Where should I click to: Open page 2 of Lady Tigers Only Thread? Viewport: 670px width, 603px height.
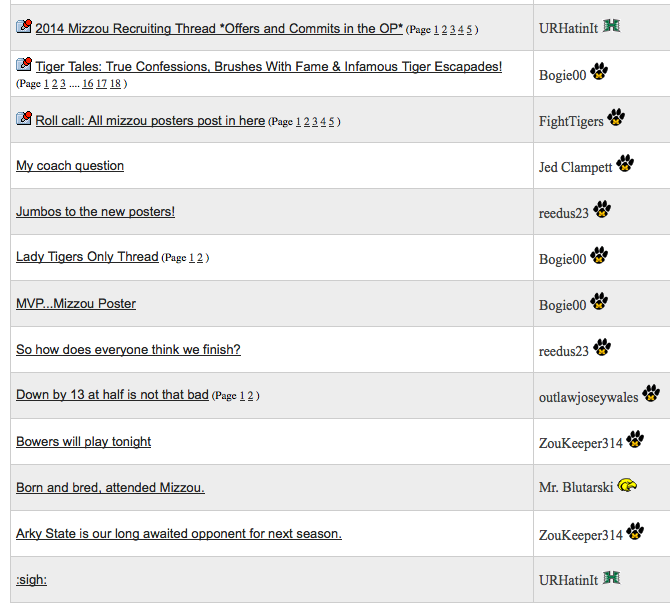200,258
